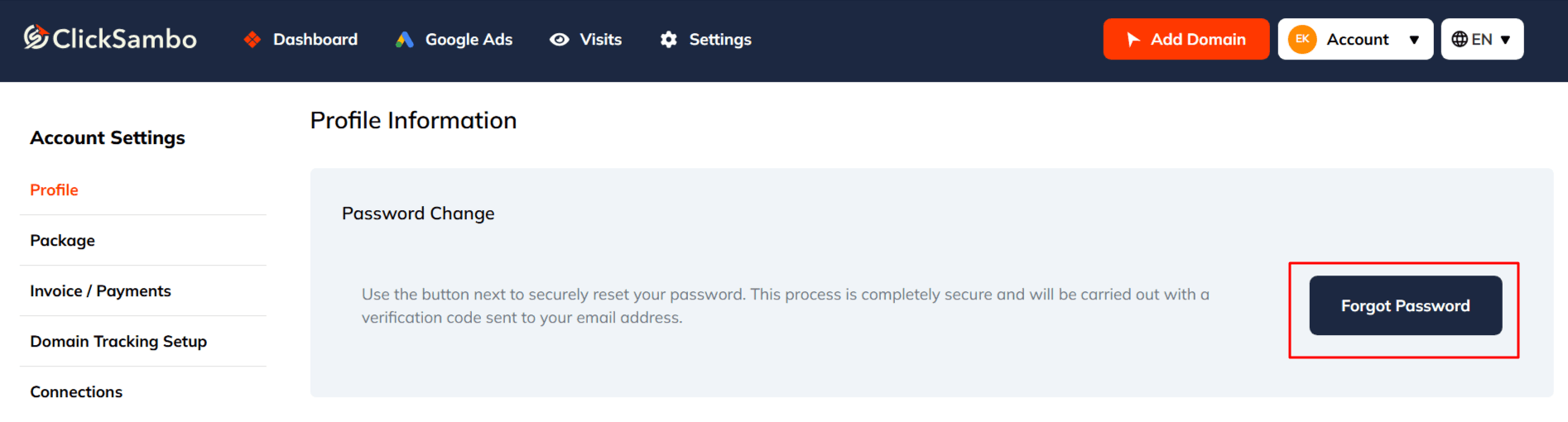The height and width of the screenshot is (422, 1568).
Task: Open Domain Tracking Setup section
Action: (118, 342)
